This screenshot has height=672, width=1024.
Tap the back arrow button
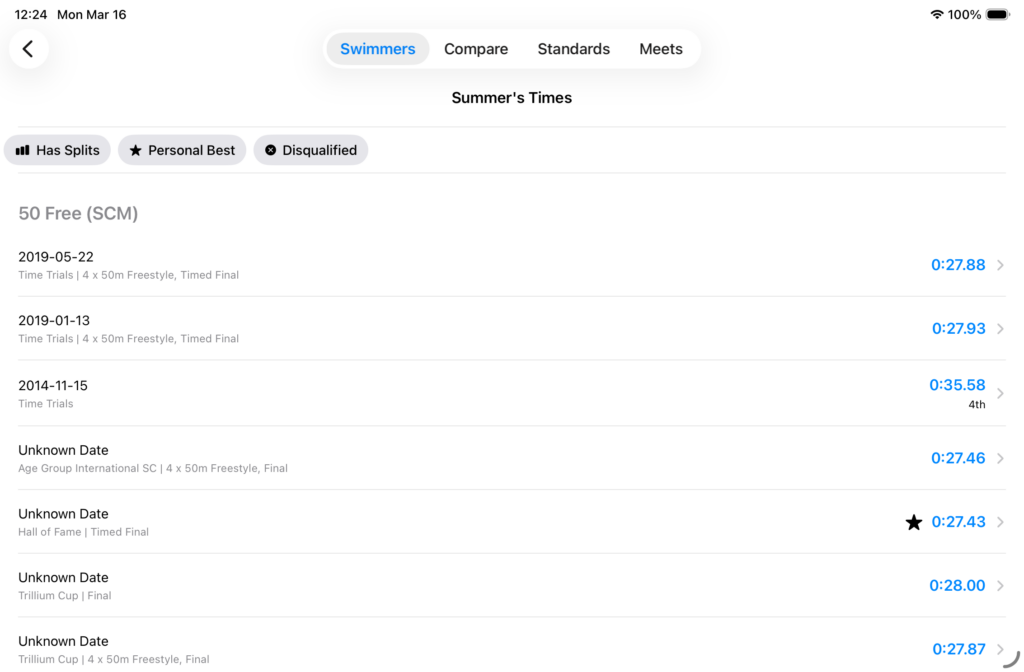[28, 49]
